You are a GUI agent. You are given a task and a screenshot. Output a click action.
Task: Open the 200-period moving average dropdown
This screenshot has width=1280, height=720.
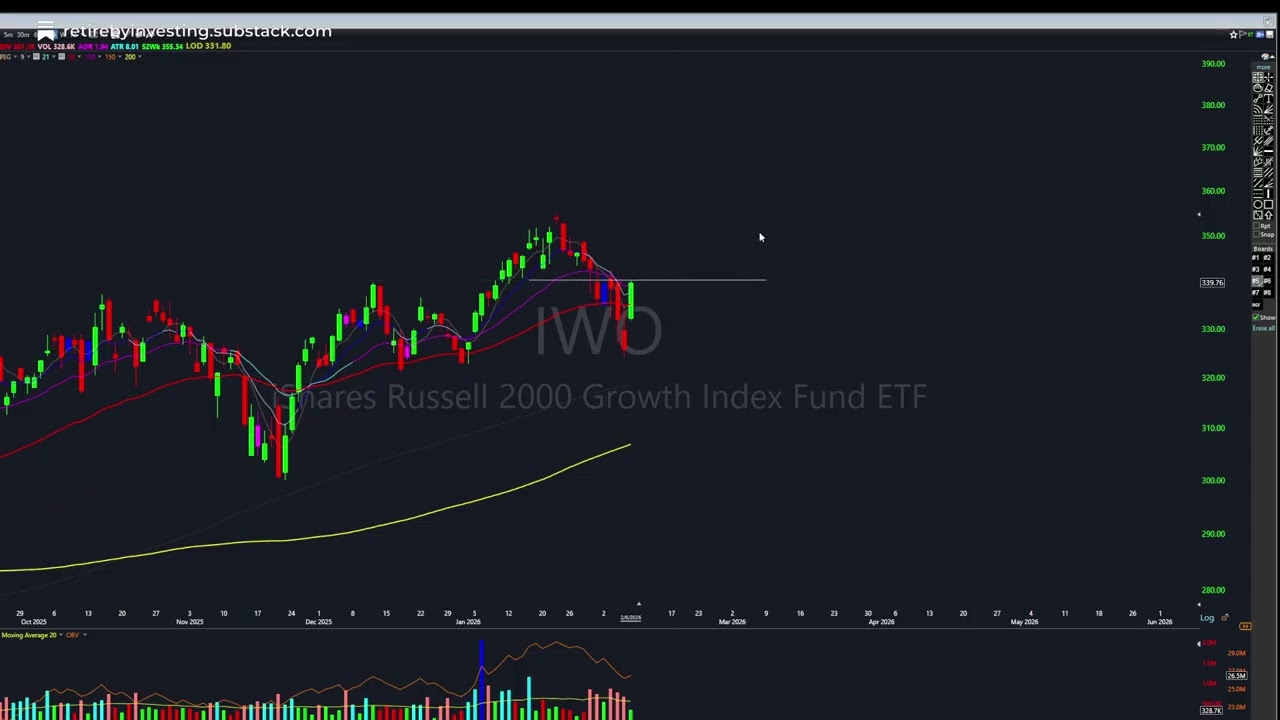140,57
